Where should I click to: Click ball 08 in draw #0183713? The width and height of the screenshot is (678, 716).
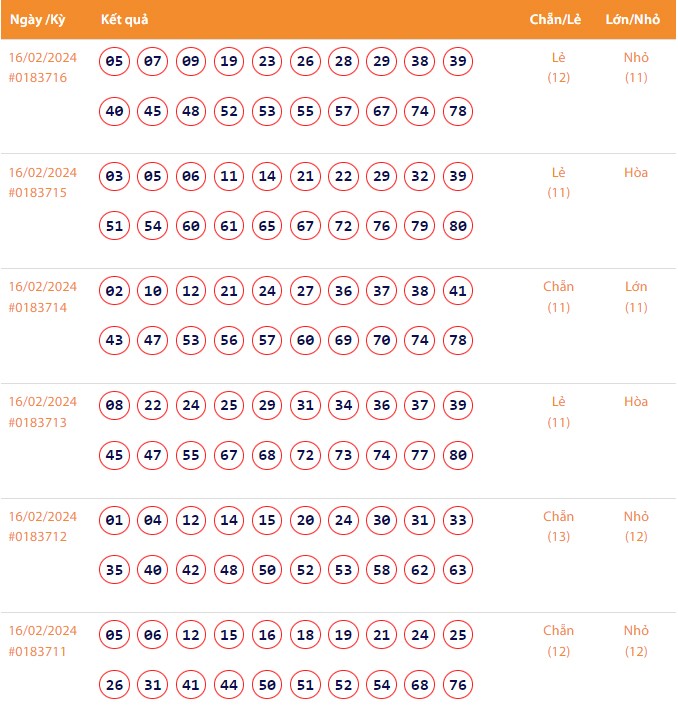115,406
